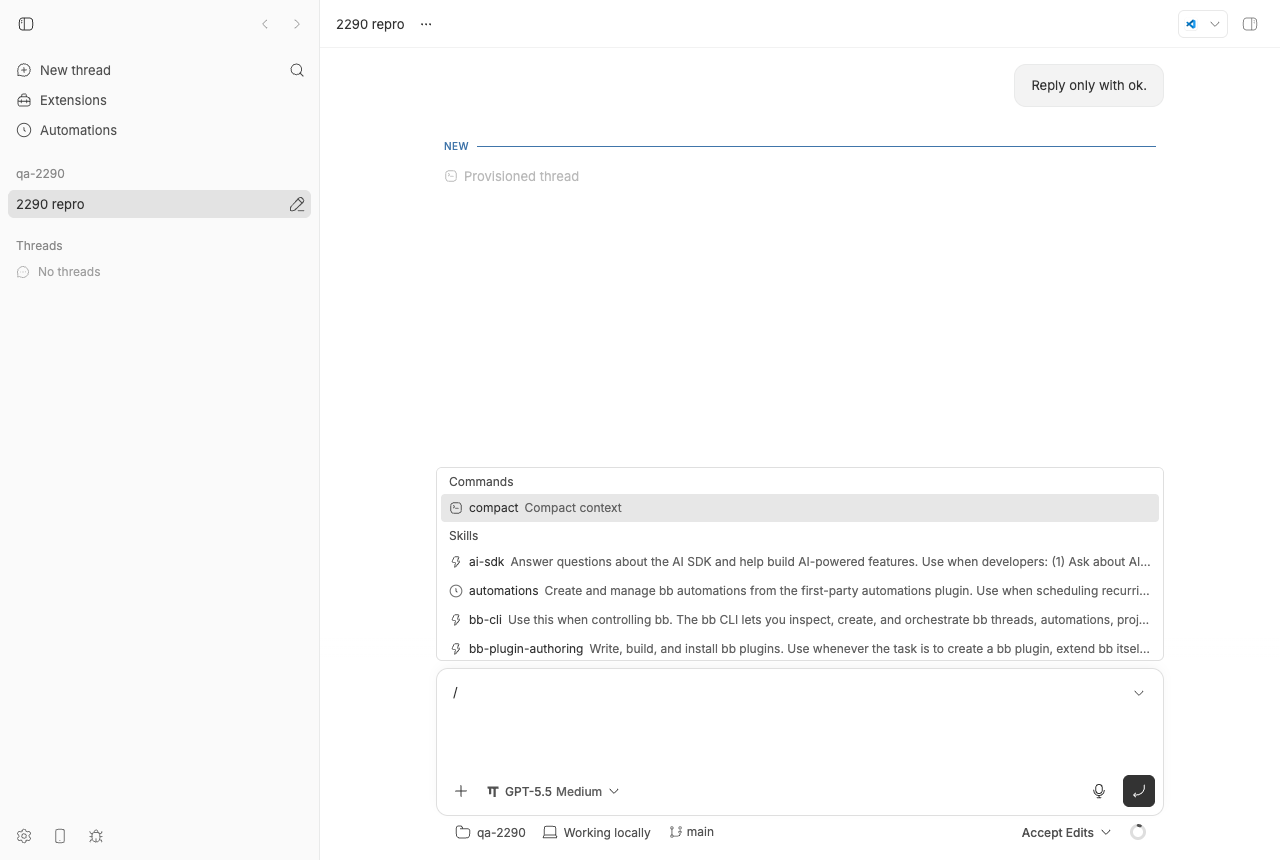Go back with the left arrow
This screenshot has width=1280, height=860.
[x=265, y=24]
